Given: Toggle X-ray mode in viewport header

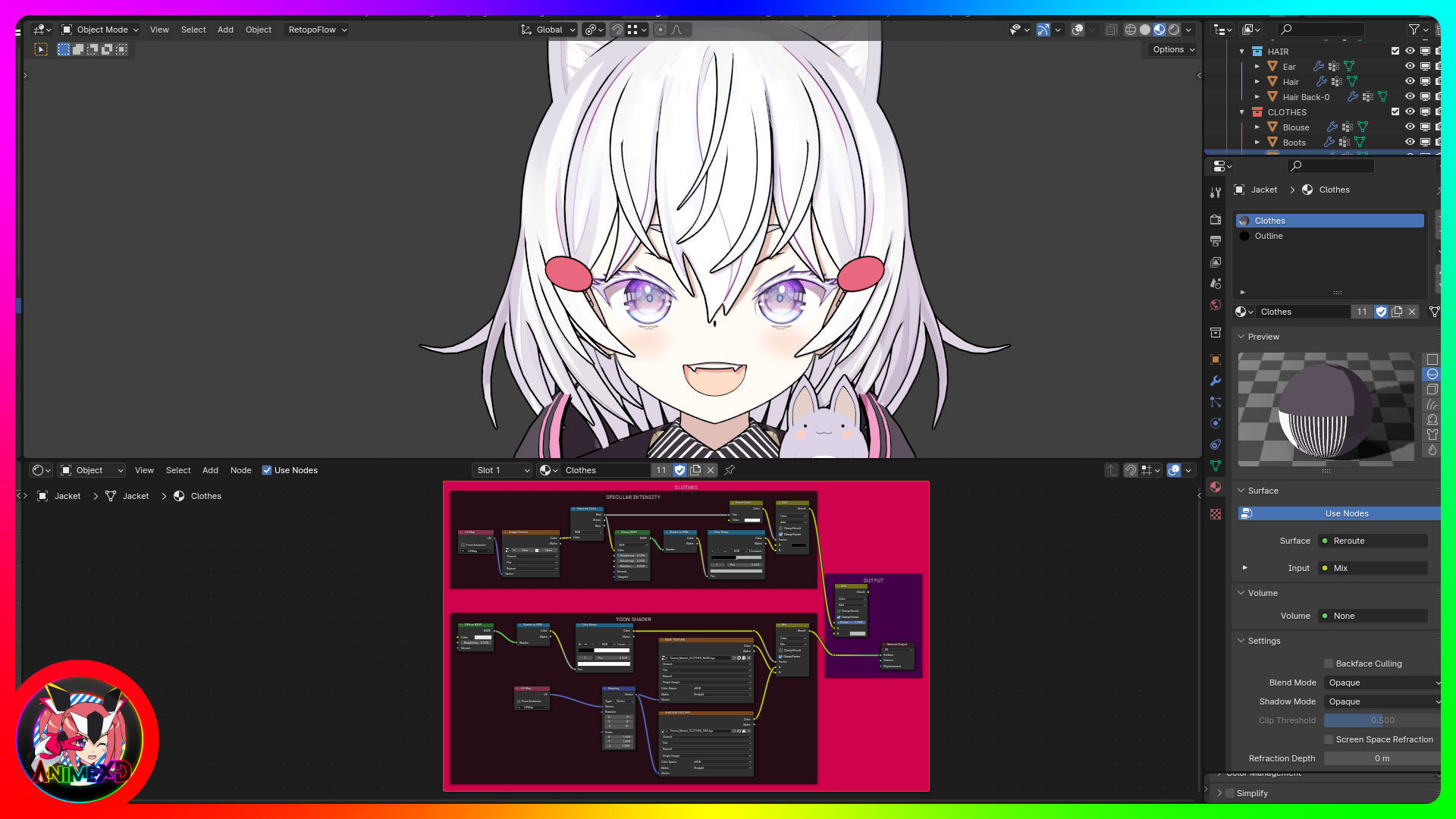Looking at the screenshot, I should (1111, 30).
